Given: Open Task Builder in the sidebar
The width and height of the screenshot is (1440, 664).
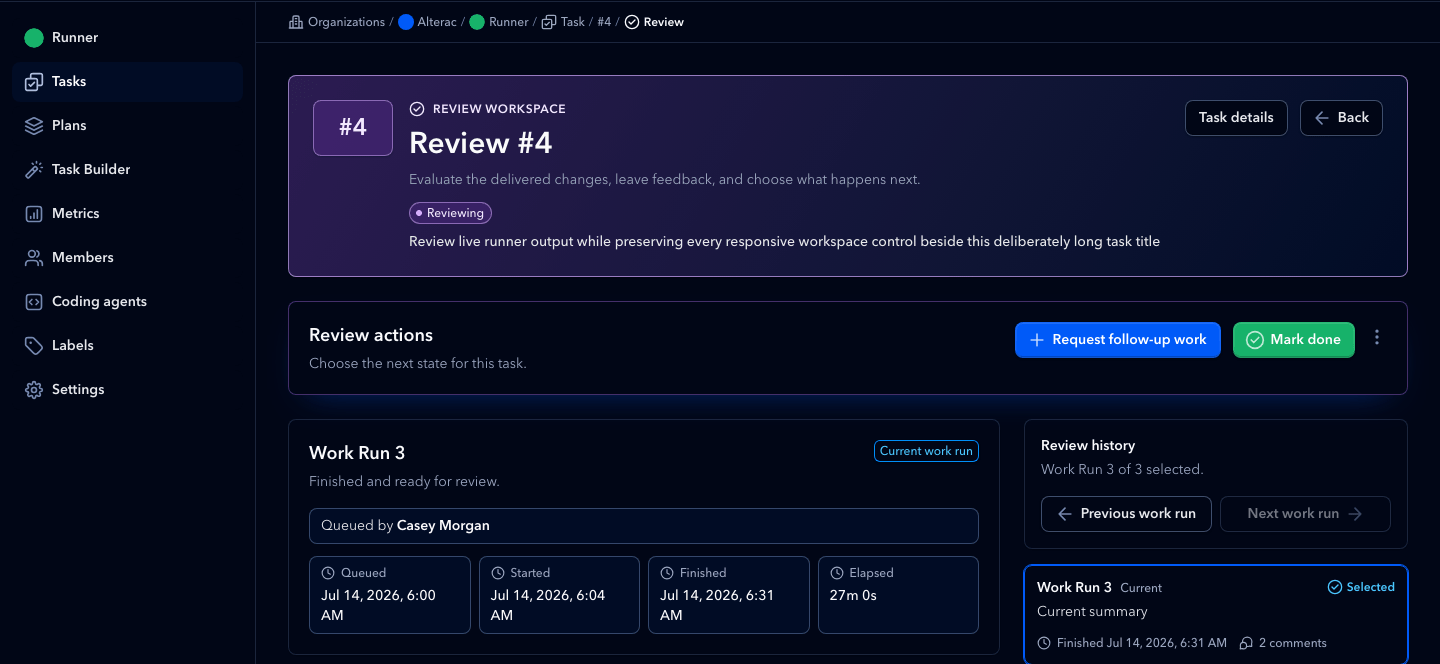Looking at the screenshot, I should tap(128, 170).
